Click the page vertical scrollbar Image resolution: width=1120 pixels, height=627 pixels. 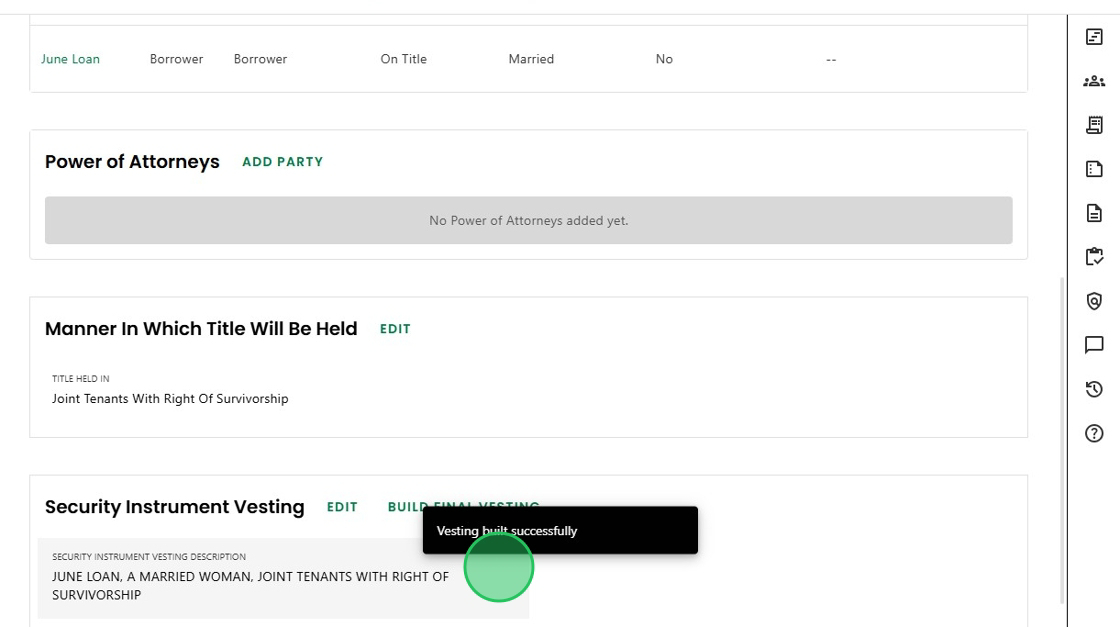[x=1061, y=441]
